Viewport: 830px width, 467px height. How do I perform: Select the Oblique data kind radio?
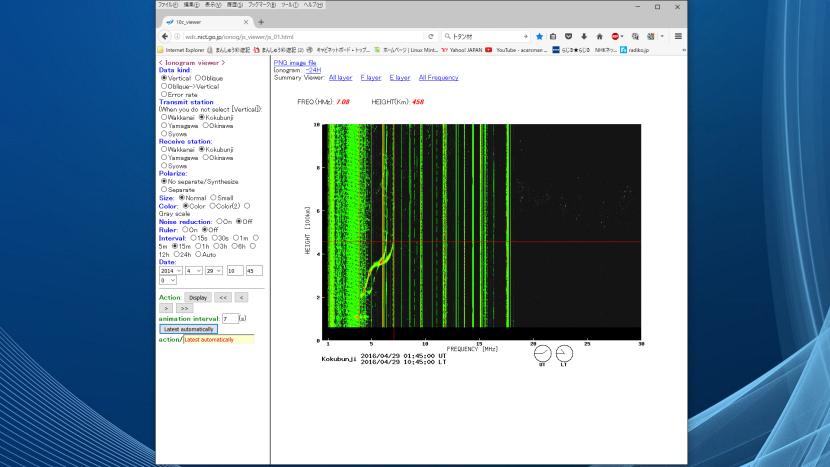point(198,77)
